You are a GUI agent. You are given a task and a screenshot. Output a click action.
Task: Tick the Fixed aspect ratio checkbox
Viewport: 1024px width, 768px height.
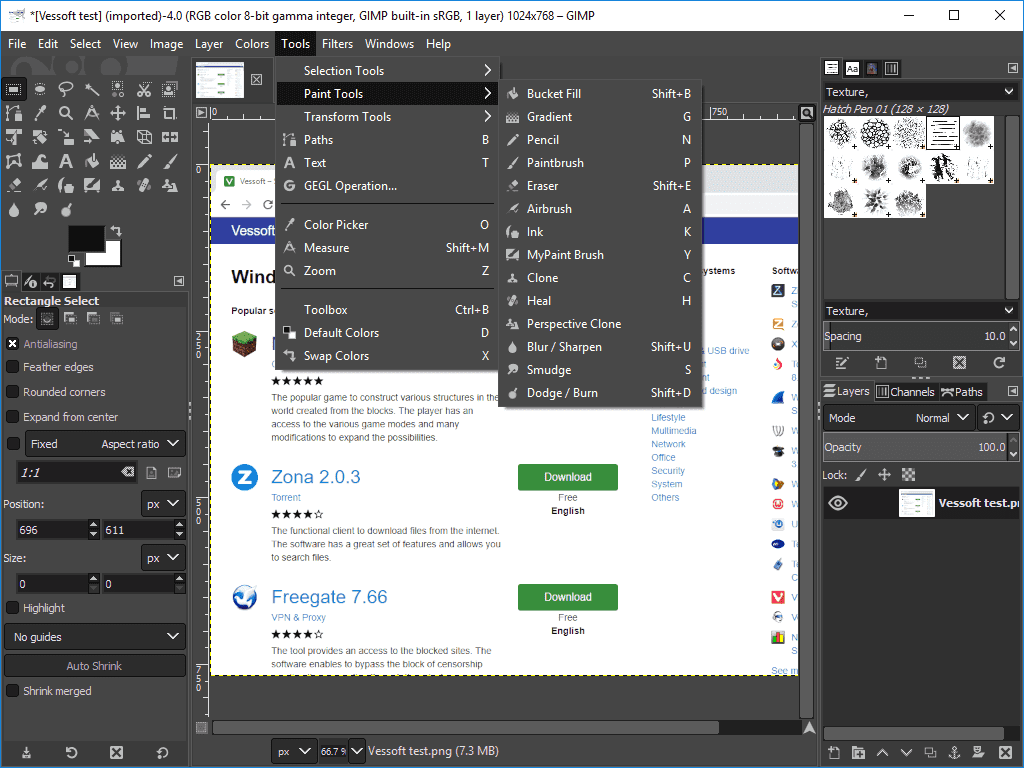pos(12,443)
